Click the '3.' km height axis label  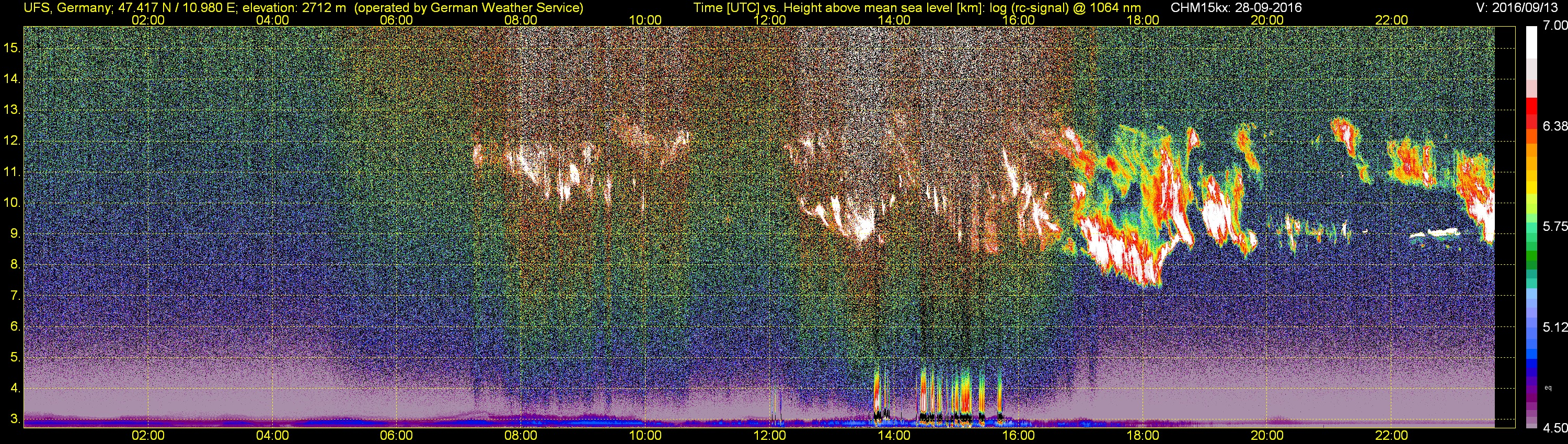16,419
